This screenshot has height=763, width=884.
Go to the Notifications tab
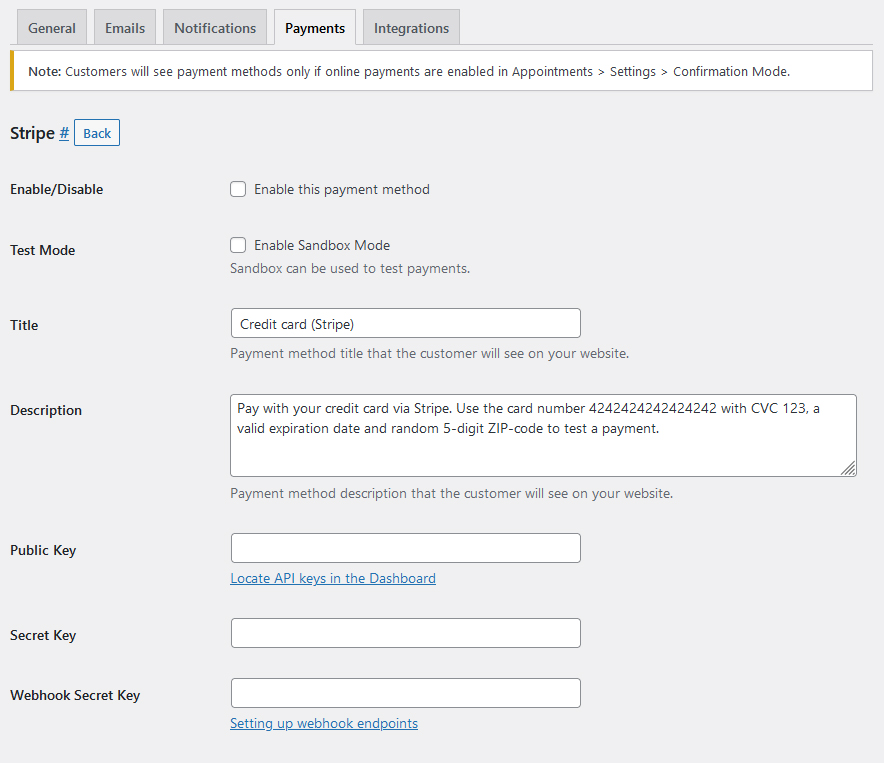click(215, 28)
